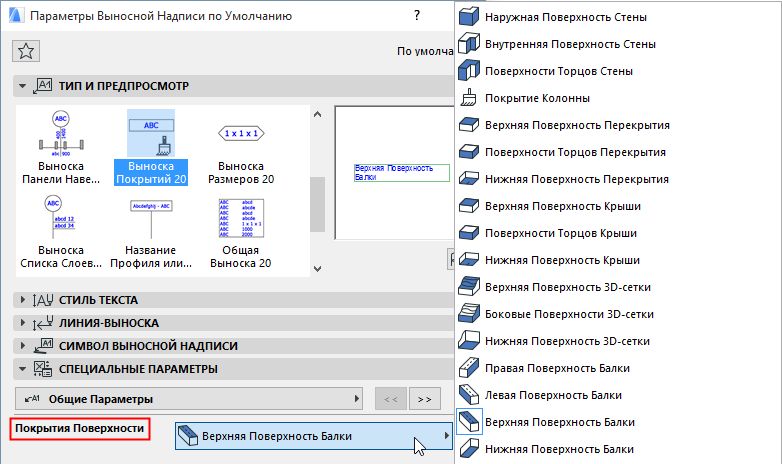Click the Нижняя Поверхность Балки icon
782x464 pixels.
[x=469, y=449]
